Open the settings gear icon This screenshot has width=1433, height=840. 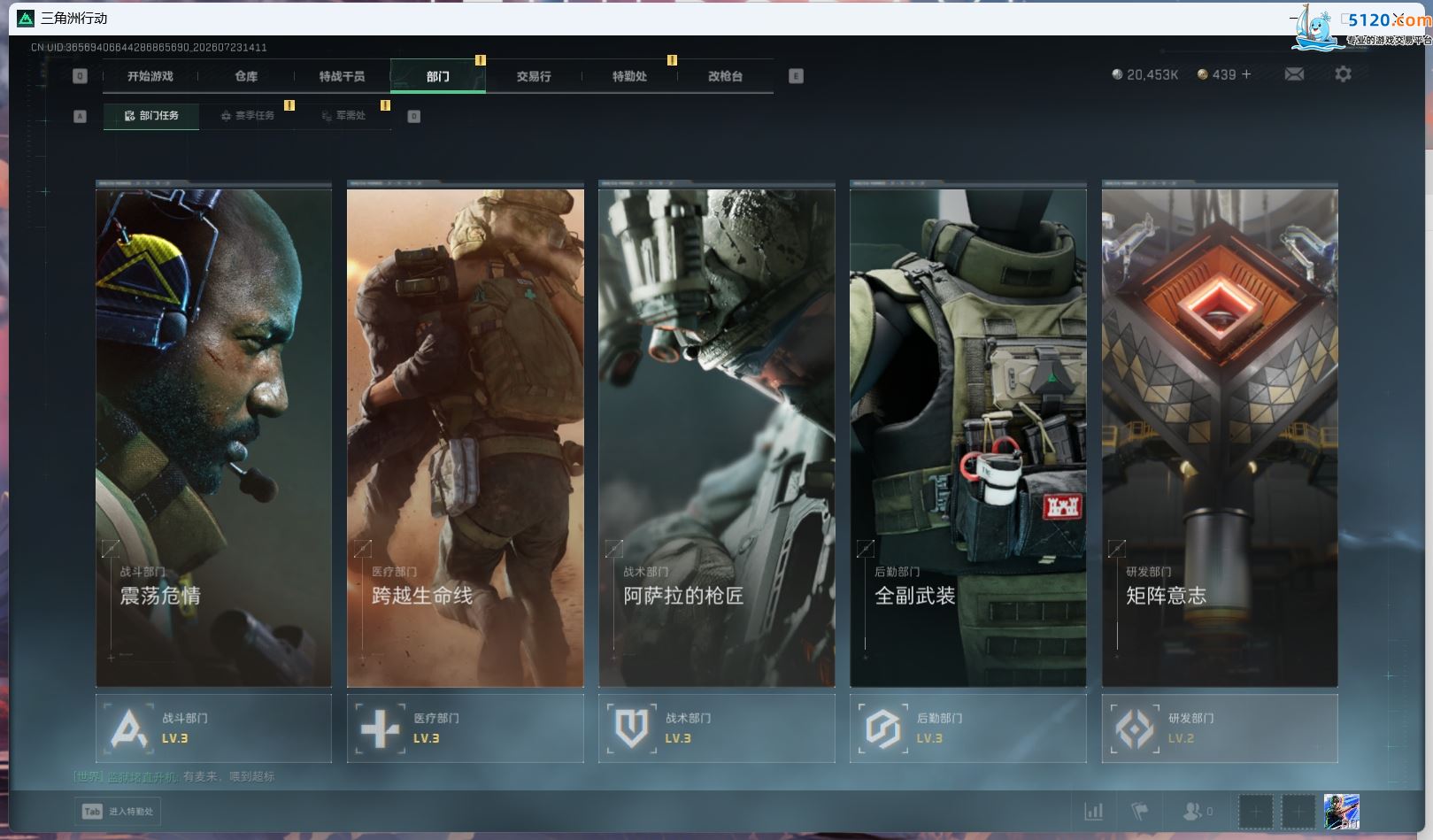tap(1343, 74)
